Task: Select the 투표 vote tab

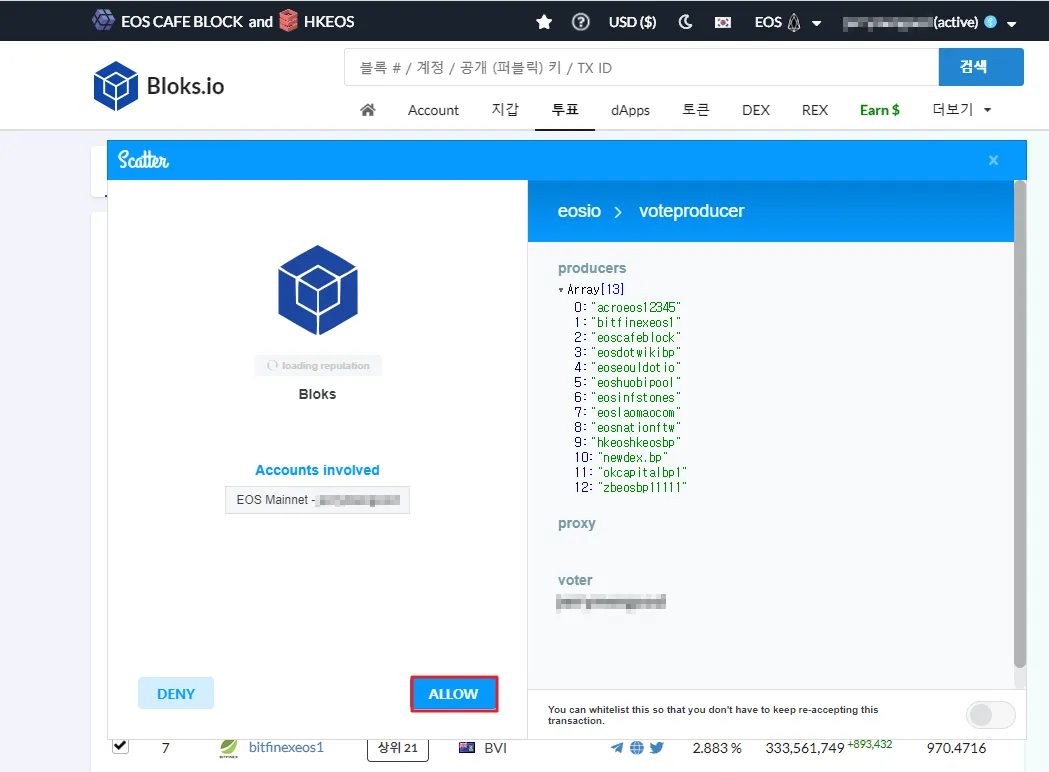Action: pyautogui.click(x=565, y=110)
